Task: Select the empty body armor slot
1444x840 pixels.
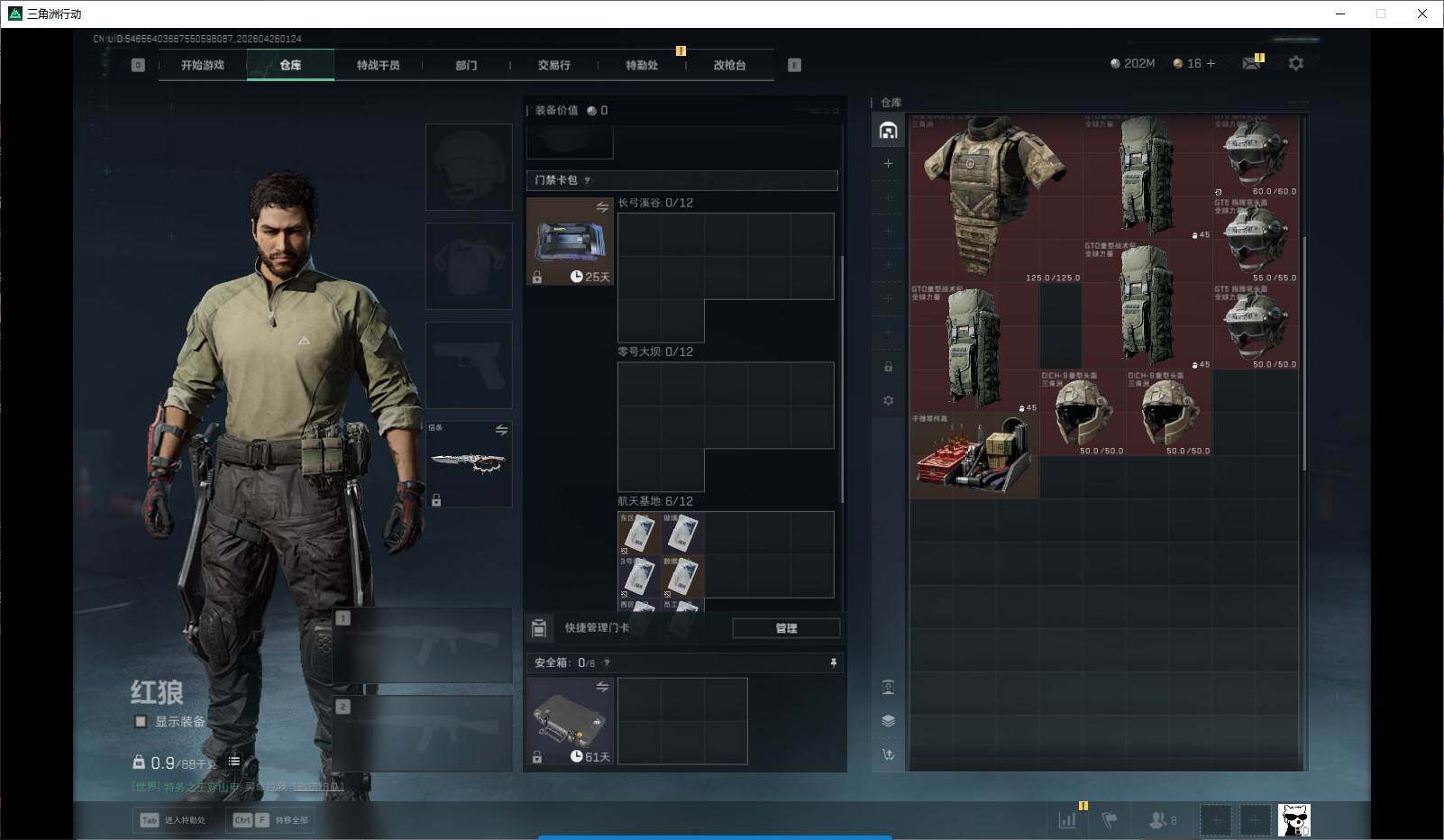Action: (x=469, y=267)
